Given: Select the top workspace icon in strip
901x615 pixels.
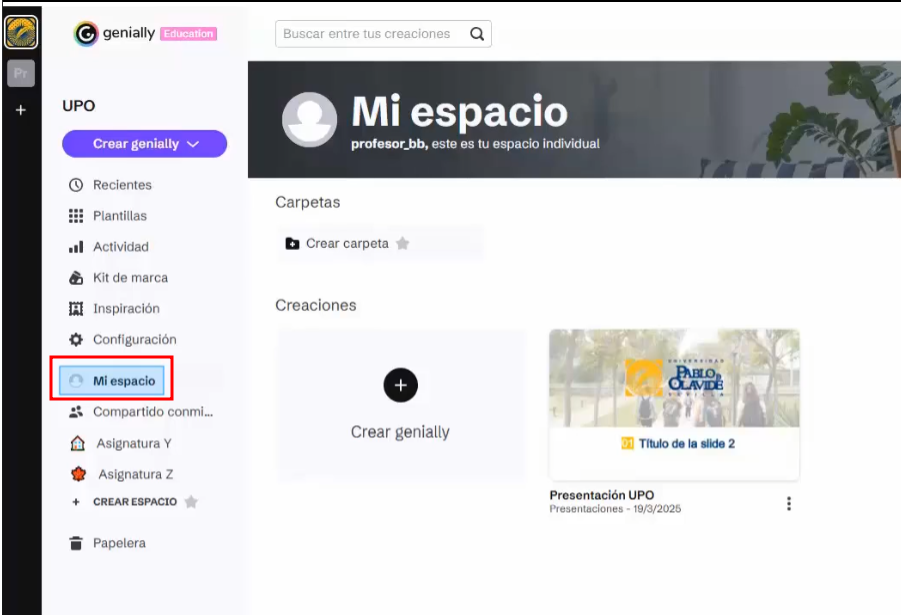Looking at the screenshot, I should (21, 33).
